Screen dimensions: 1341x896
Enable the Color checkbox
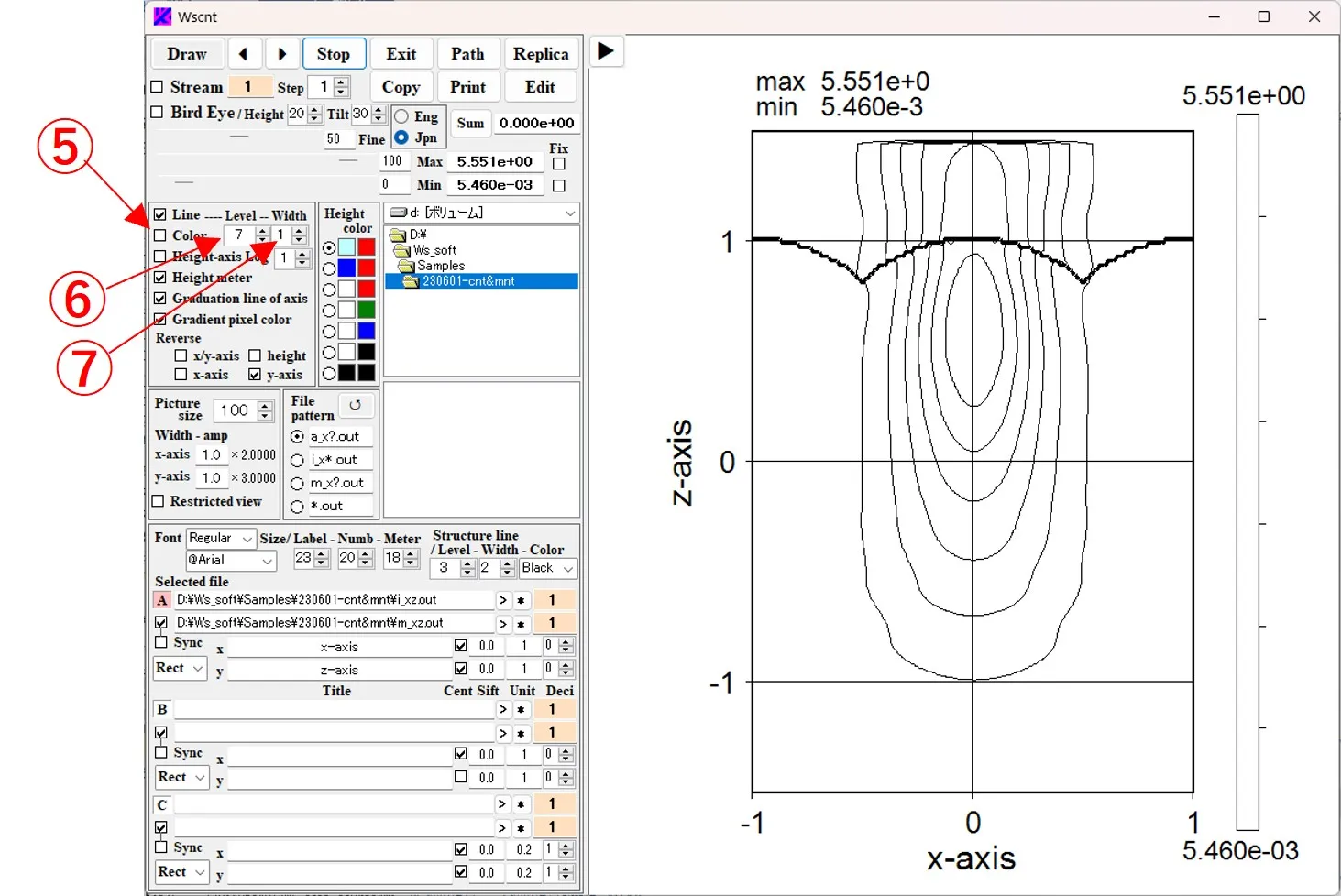click(160, 235)
